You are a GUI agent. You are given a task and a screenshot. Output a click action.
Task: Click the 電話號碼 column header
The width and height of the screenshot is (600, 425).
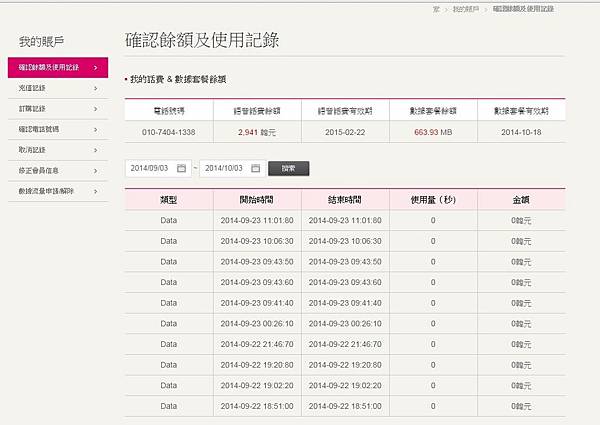[169, 111]
